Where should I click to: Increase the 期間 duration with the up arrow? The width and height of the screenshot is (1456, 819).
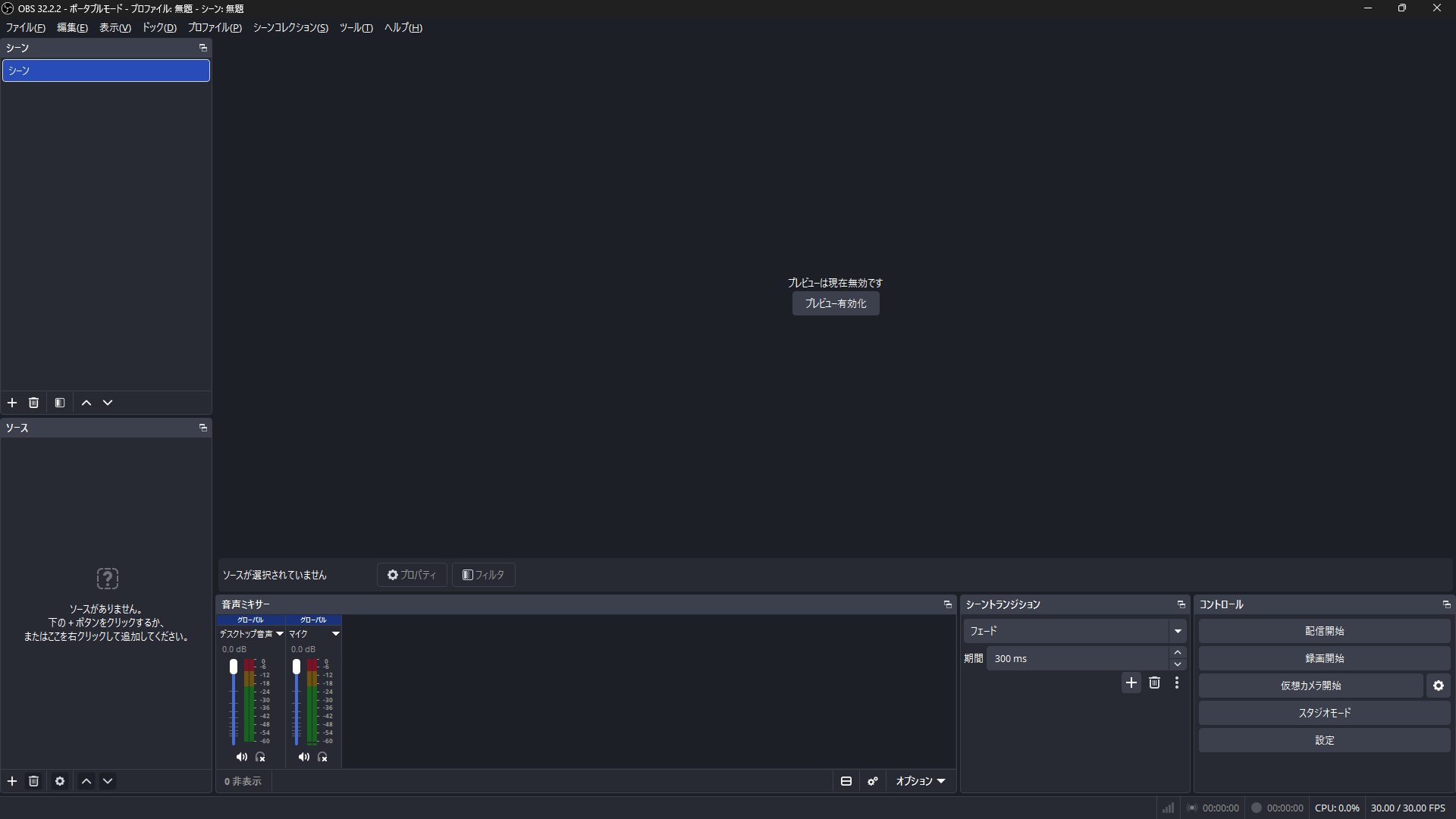click(1178, 653)
